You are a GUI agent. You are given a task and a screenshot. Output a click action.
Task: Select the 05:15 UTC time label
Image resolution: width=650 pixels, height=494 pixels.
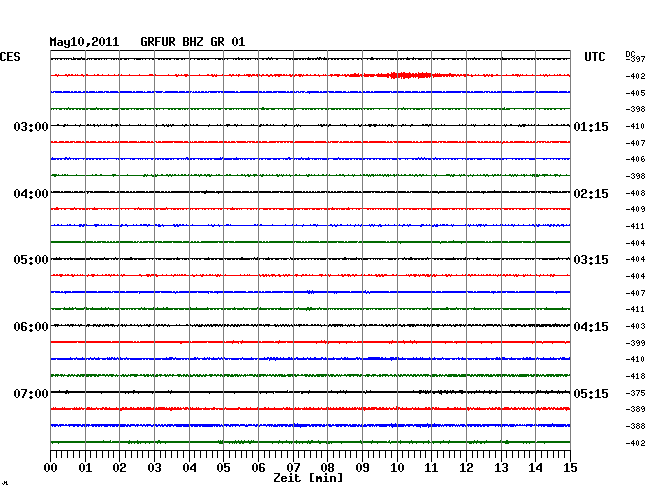pyautogui.click(x=591, y=393)
